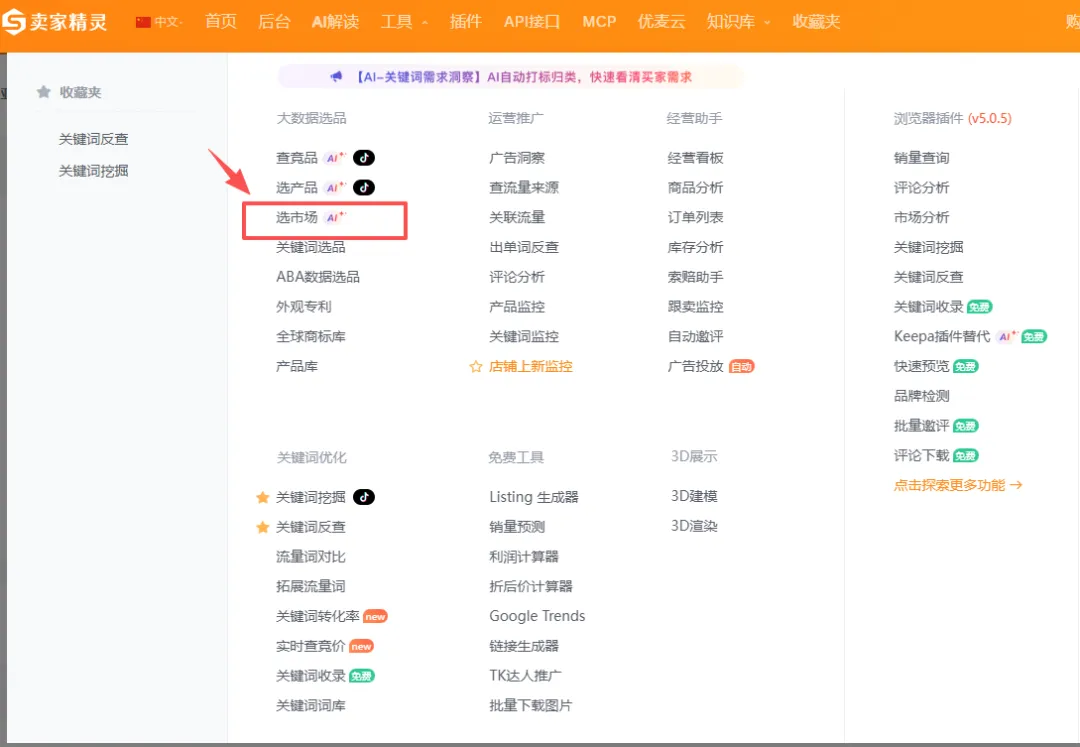The width and height of the screenshot is (1080, 747).
Task: Click the 免费 badge beside 浏览器插件 关键词收录
Action: [979, 307]
